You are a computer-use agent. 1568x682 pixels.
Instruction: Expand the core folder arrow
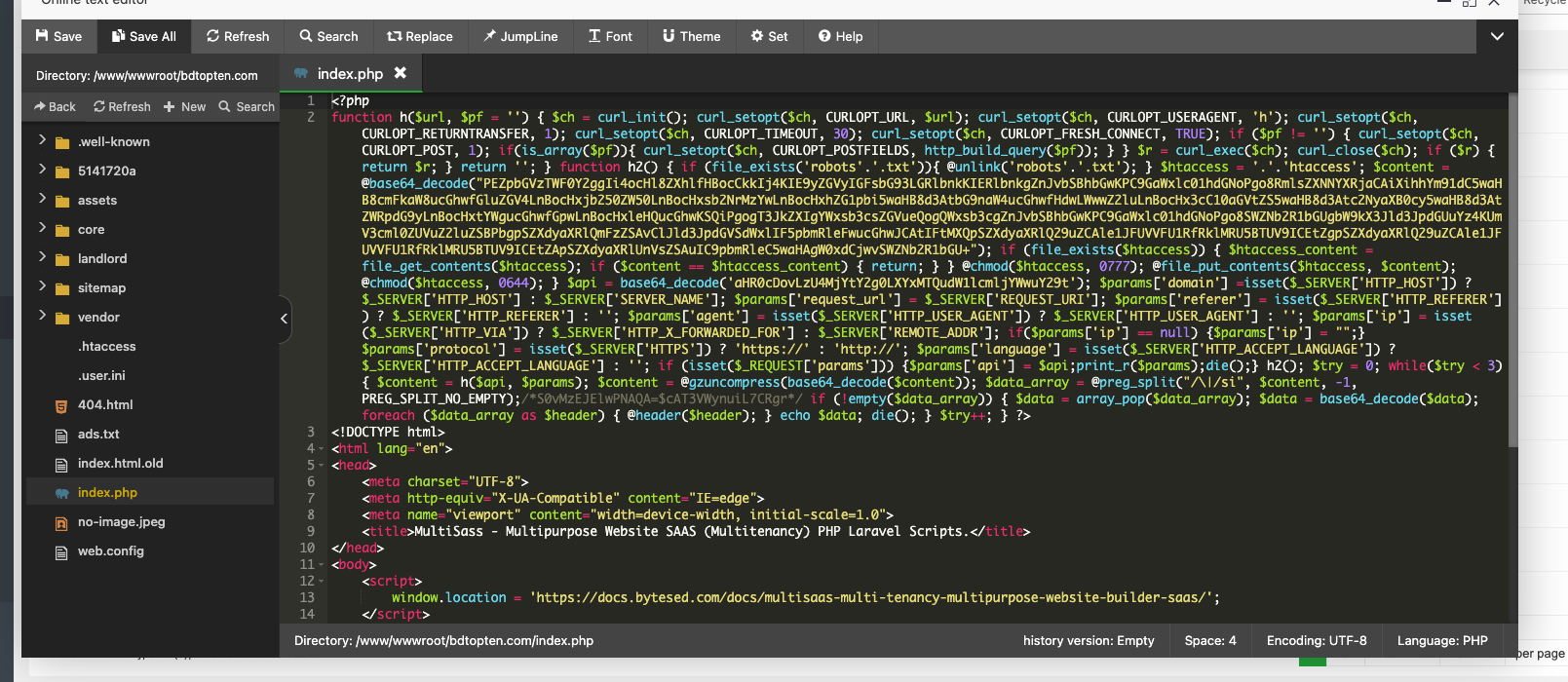(42, 228)
